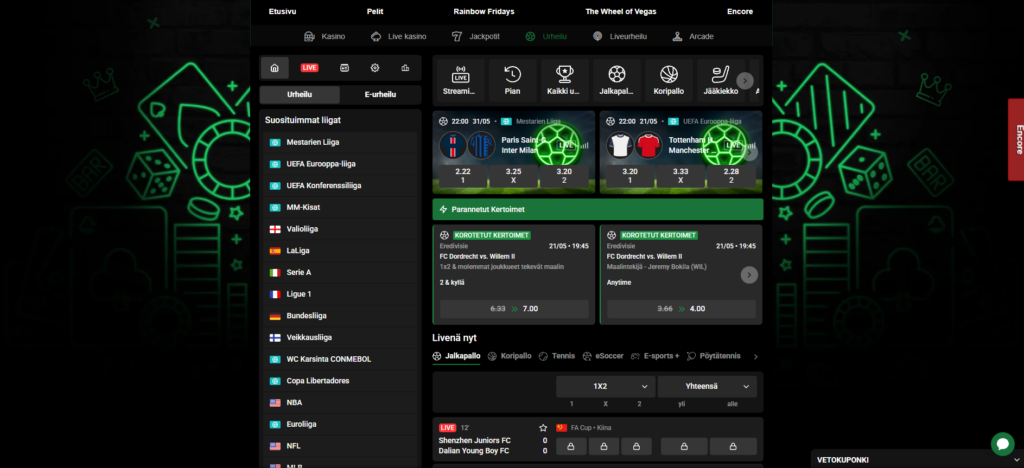Open the Pelit top link
This screenshot has height=468, width=1024.
click(x=375, y=12)
